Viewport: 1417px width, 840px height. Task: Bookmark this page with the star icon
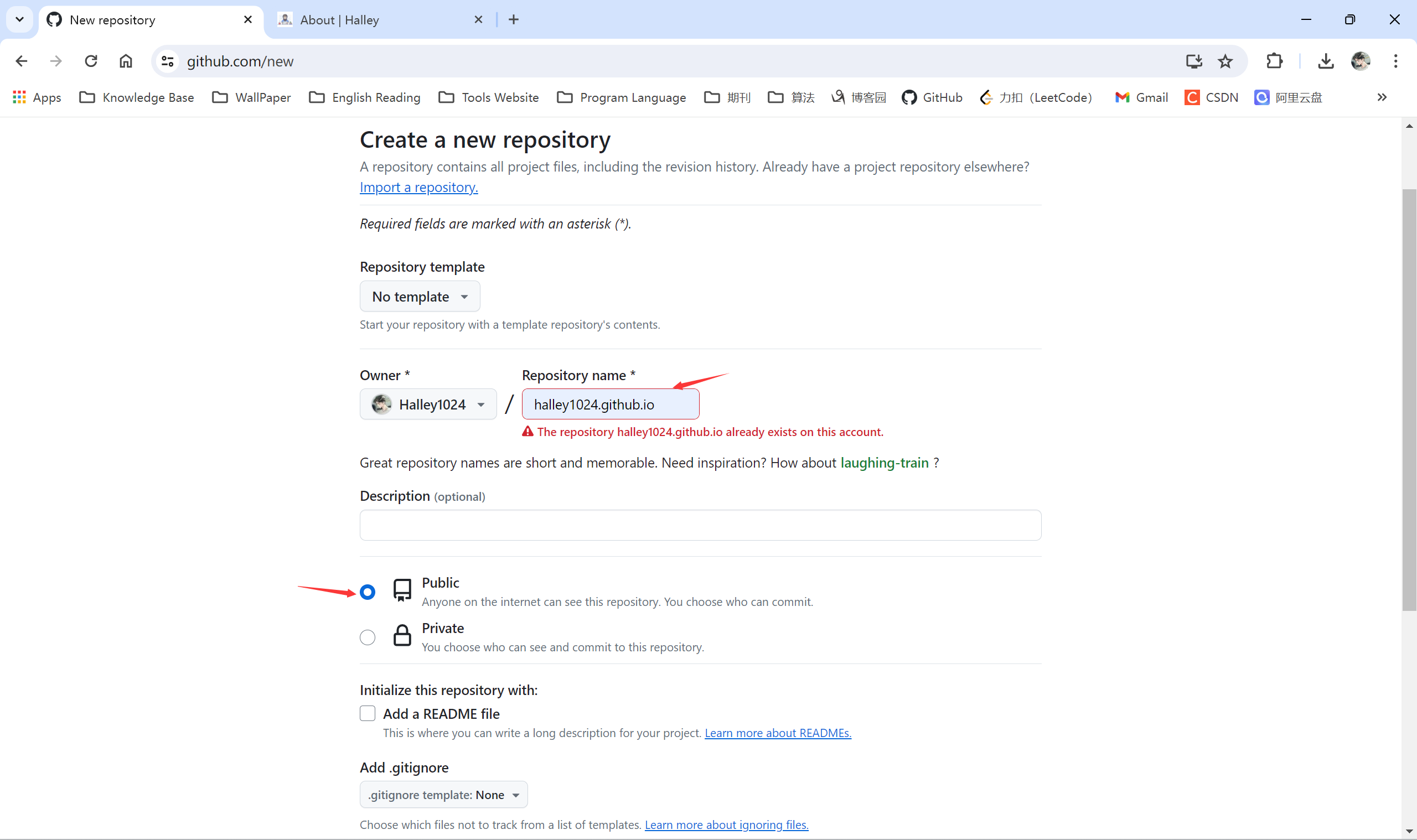tap(1225, 61)
